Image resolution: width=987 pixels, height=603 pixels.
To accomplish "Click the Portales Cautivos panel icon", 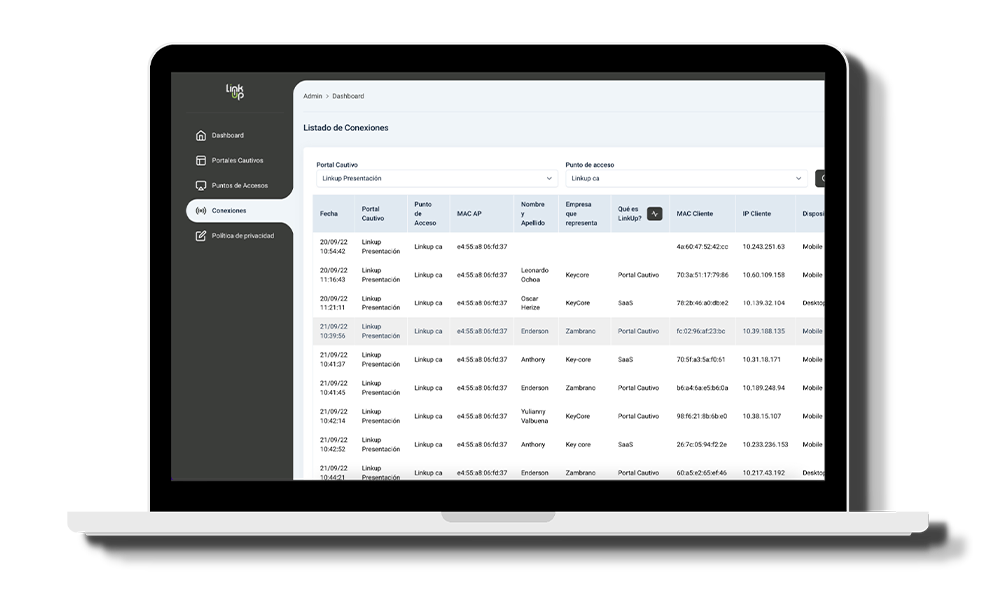I will tap(201, 160).
